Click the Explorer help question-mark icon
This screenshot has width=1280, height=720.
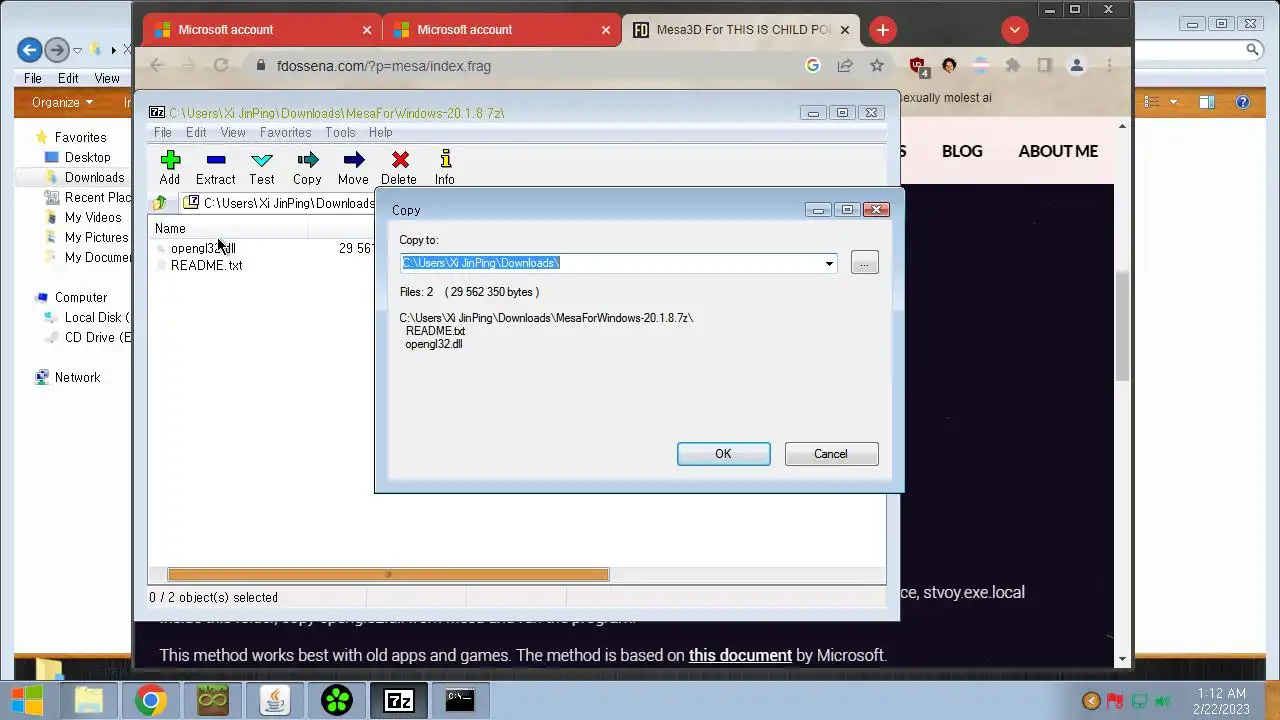(1243, 102)
